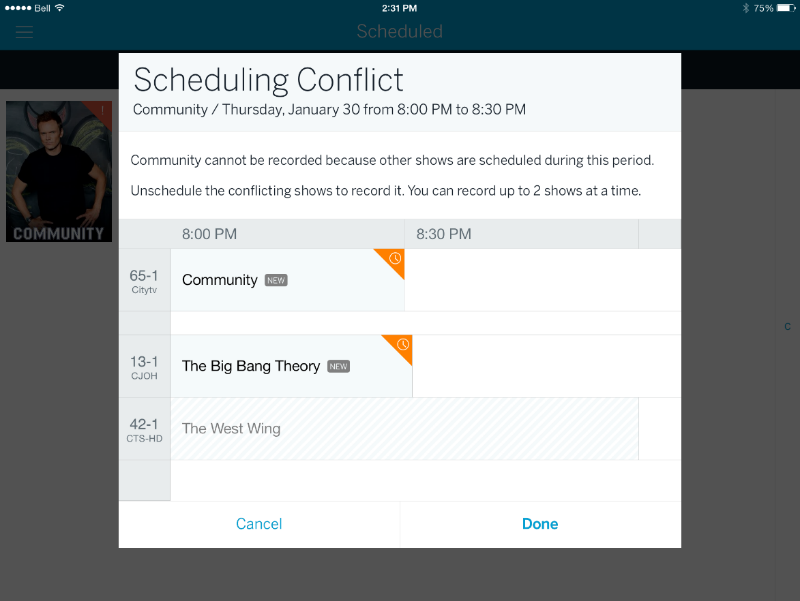The height and width of the screenshot is (601, 800).
Task: Click the NEW badge beside Community
Action: (276, 280)
